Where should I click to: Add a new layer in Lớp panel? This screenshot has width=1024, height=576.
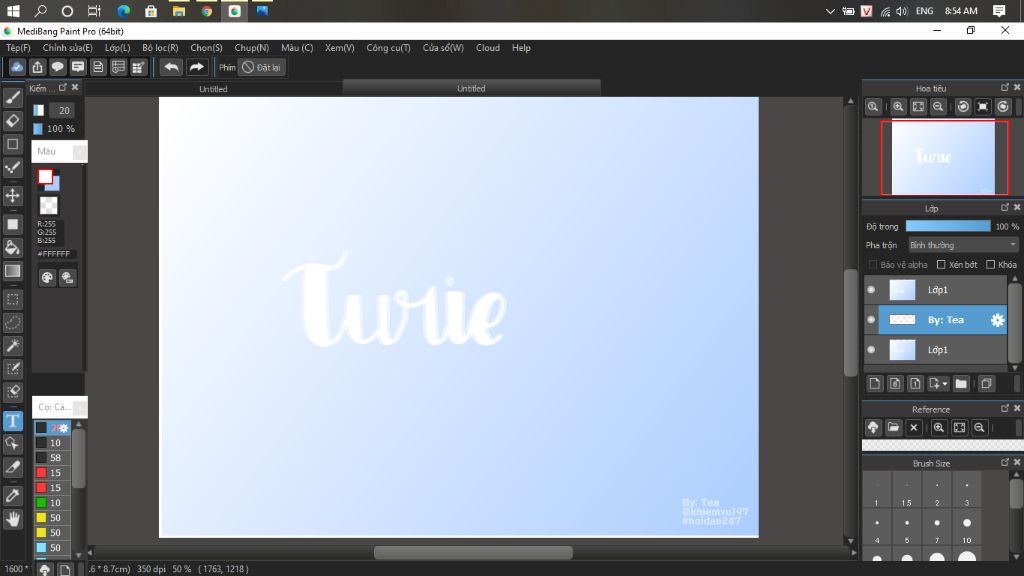point(875,383)
